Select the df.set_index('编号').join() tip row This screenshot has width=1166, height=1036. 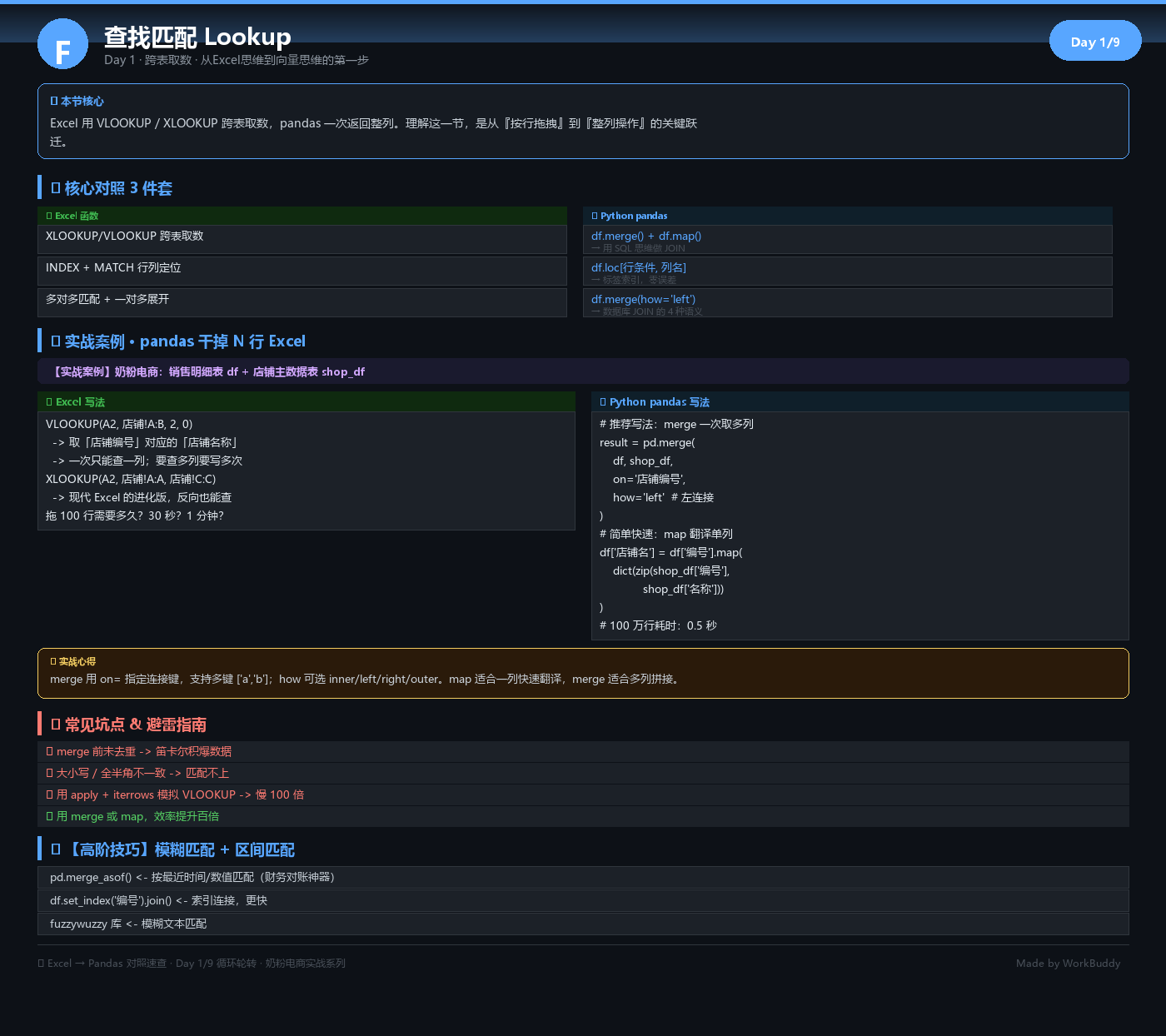point(583,900)
